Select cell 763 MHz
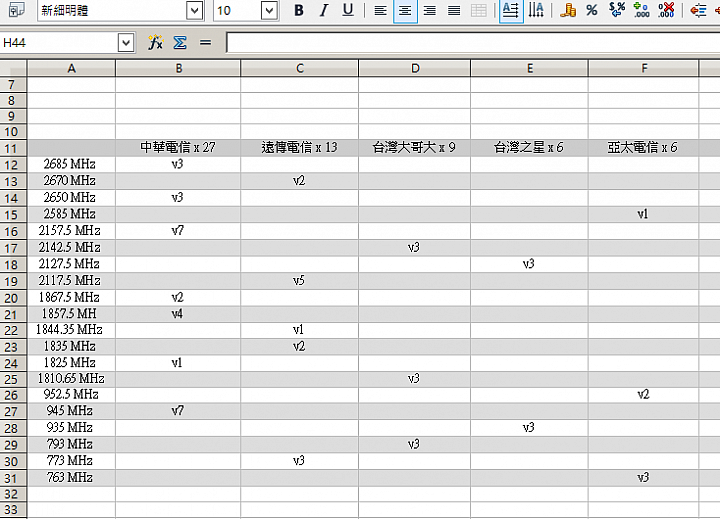This screenshot has height=519, width=720. (71, 478)
